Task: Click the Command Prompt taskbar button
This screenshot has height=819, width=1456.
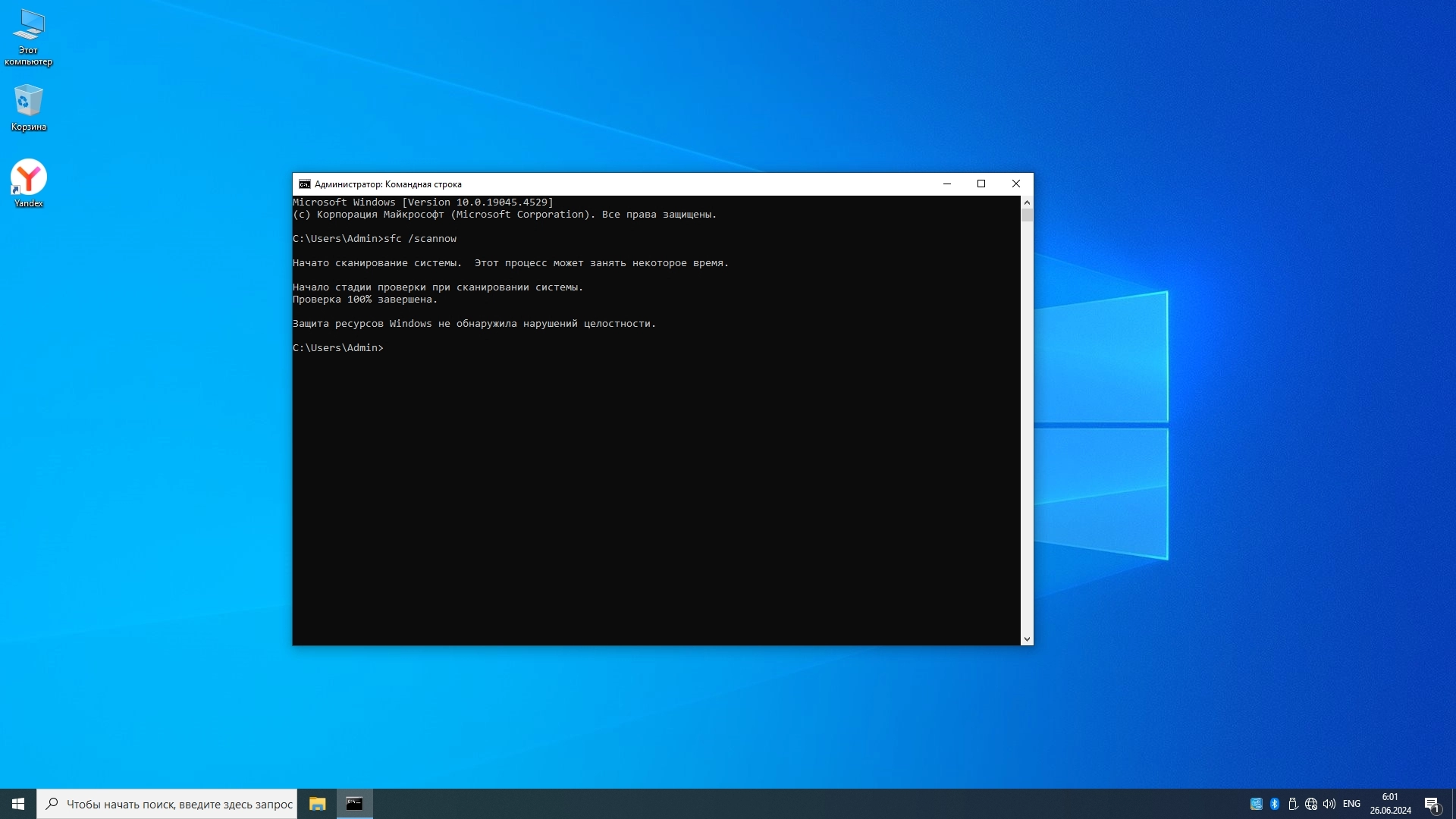Action: pos(354,804)
